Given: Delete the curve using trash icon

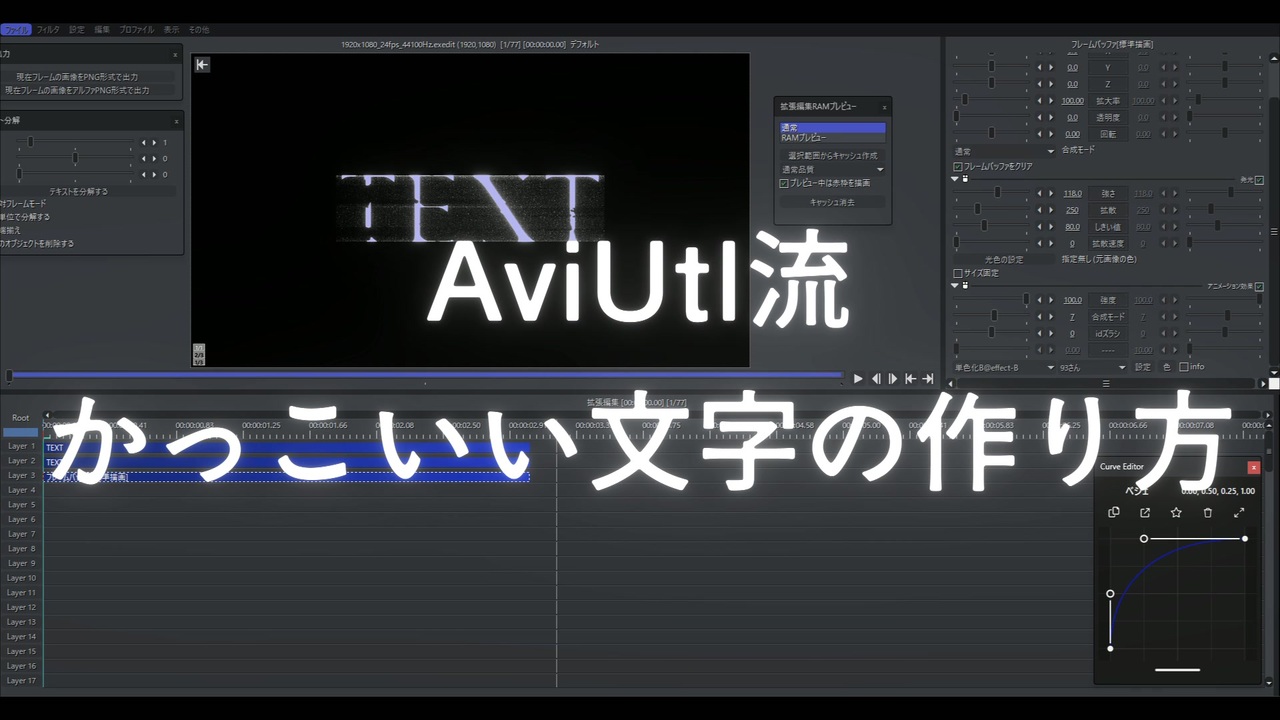Looking at the screenshot, I should coord(1208,512).
